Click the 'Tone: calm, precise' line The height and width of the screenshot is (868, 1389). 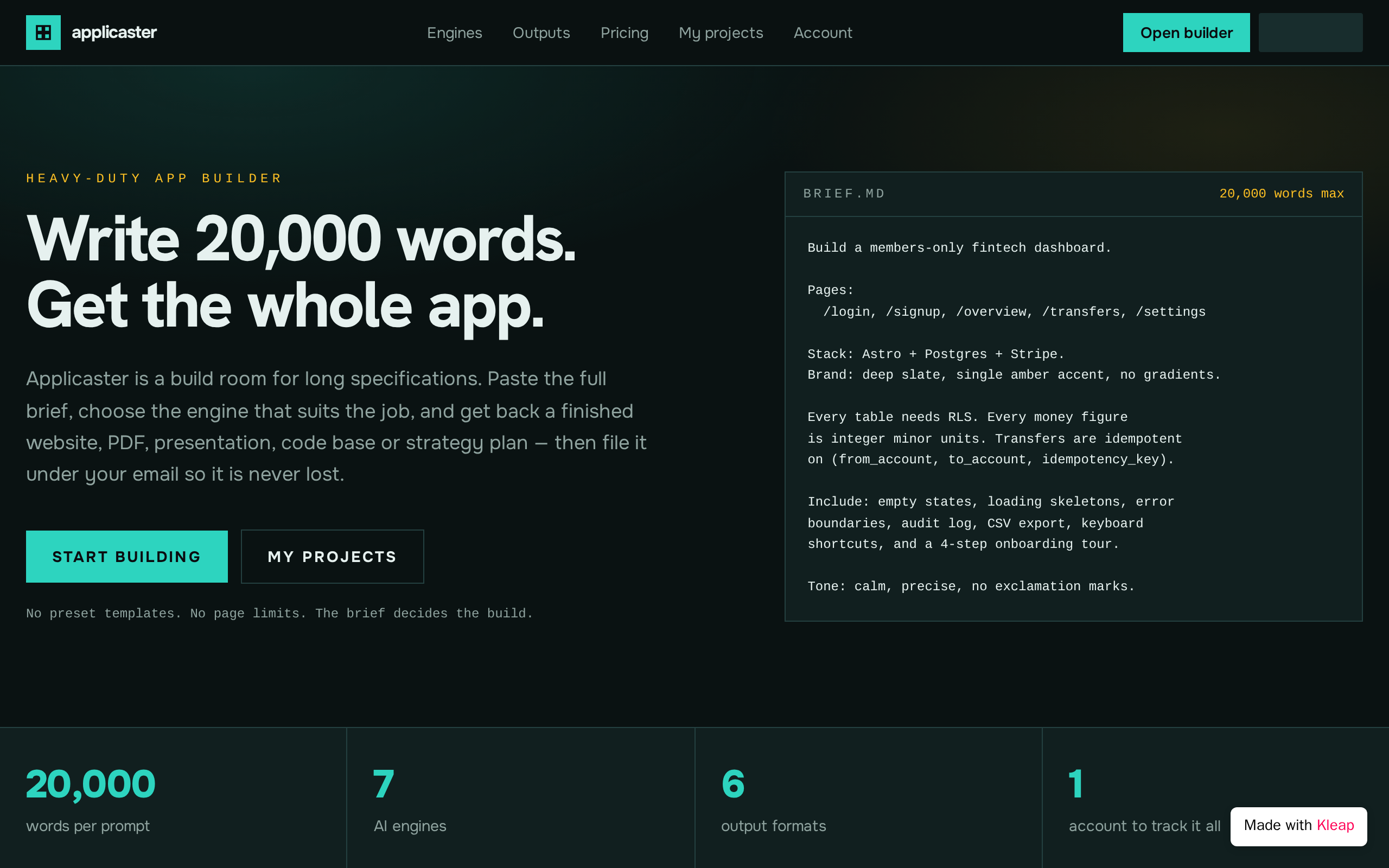click(971, 586)
